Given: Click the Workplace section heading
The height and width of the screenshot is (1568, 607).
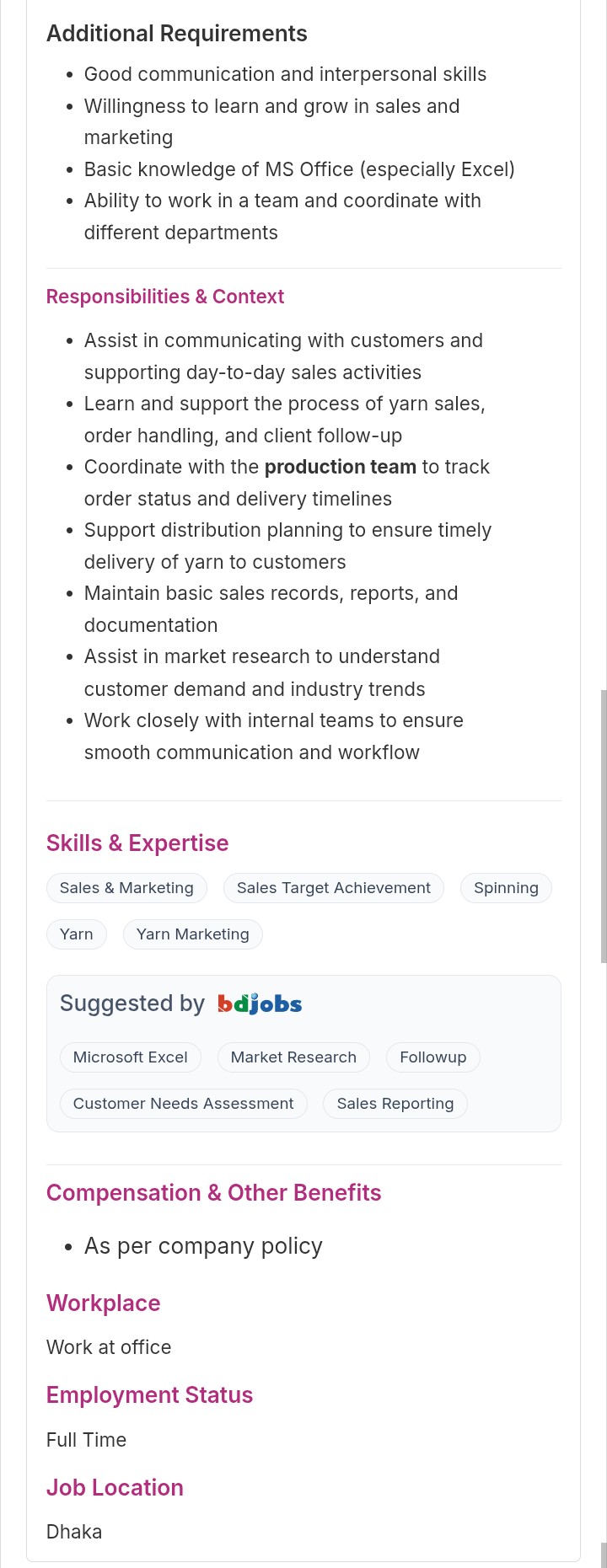Looking at the screenshot, I should click(104, 1303).
